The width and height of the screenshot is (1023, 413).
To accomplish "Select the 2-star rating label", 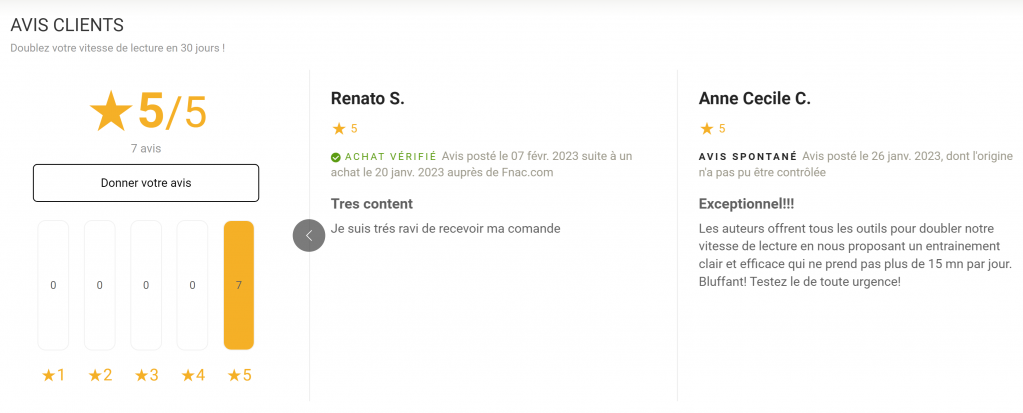I will tap(100, 375).
